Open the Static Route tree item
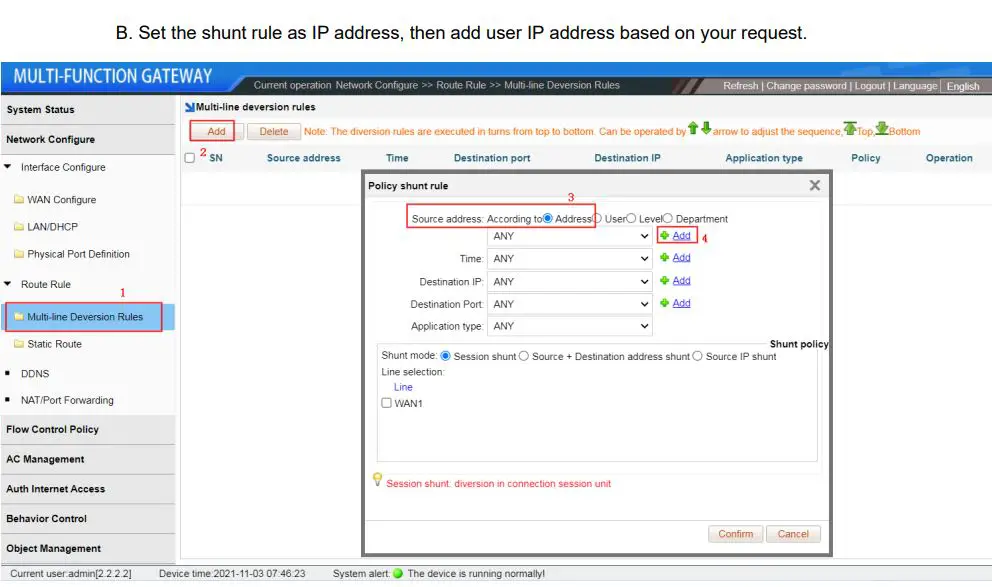Screen dimensions: 992x587 [x=54, y=344]
